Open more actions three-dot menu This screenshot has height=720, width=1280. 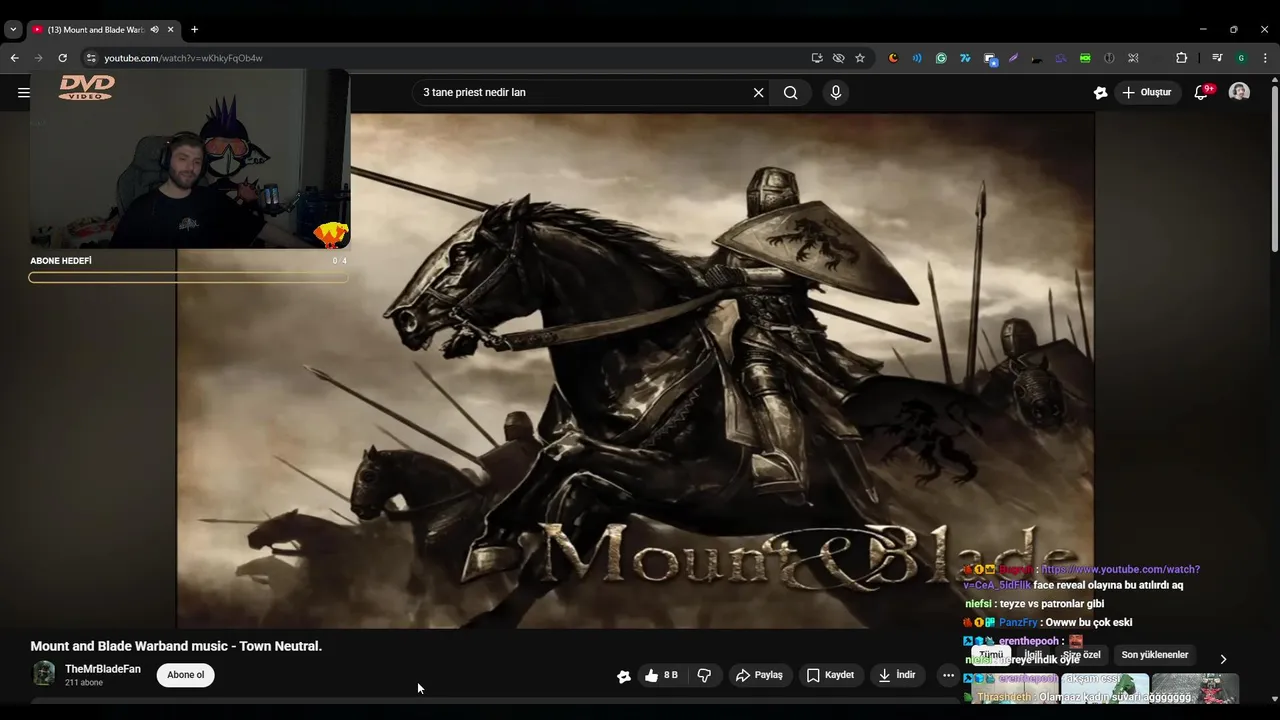click(948, 675)
